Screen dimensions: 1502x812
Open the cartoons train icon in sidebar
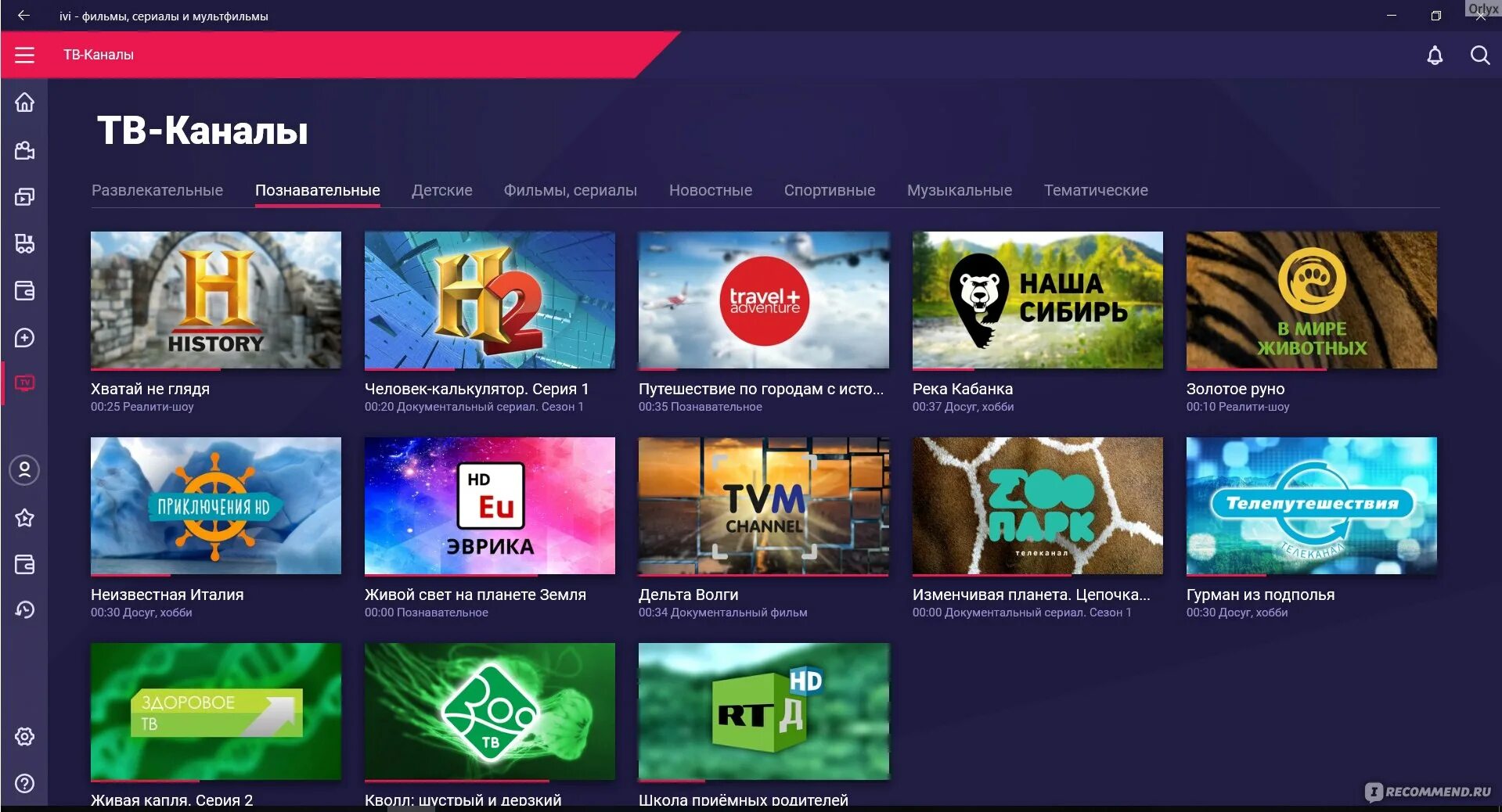[x=25, y=244]
